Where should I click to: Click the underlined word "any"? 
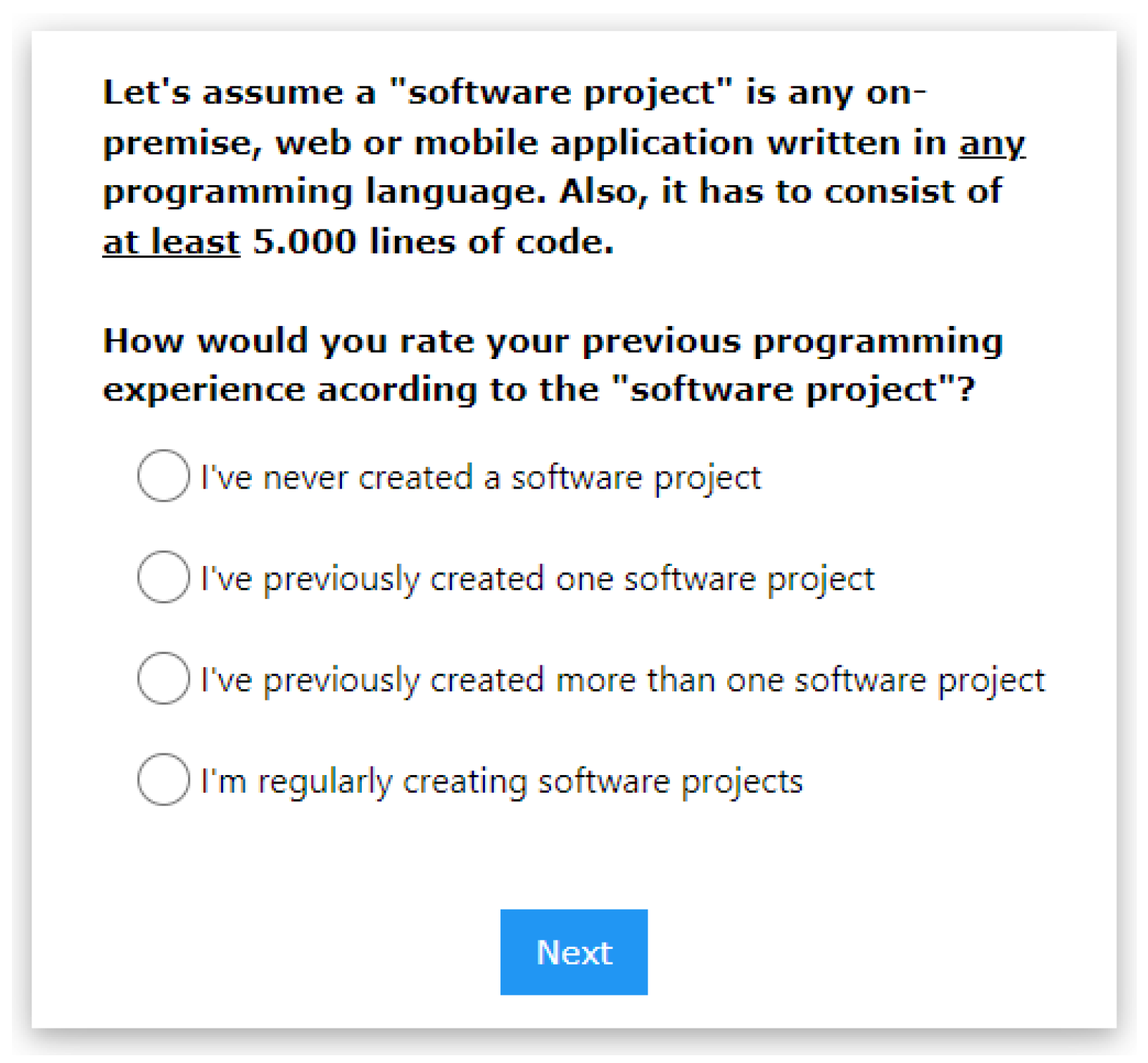coord(991,144)
